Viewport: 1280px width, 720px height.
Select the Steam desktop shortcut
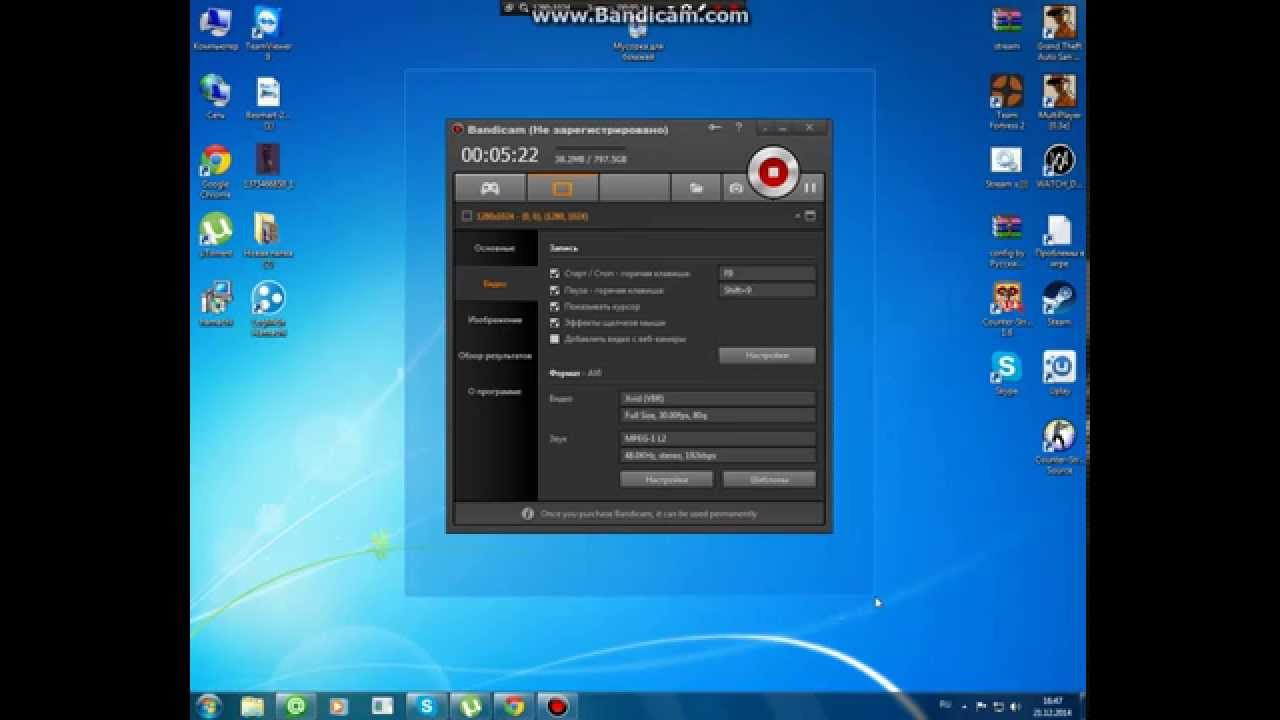[1059, 304]
